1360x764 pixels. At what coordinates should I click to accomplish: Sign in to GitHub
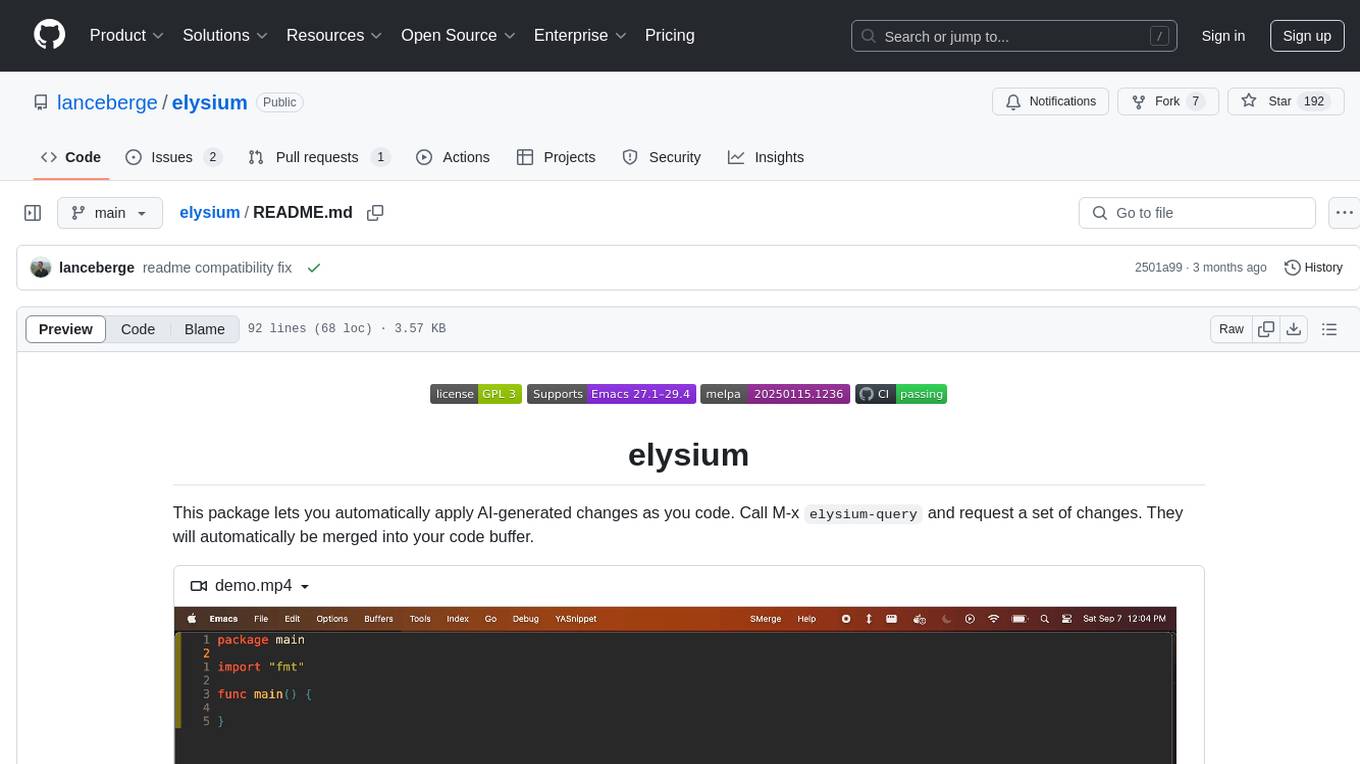1223,36
